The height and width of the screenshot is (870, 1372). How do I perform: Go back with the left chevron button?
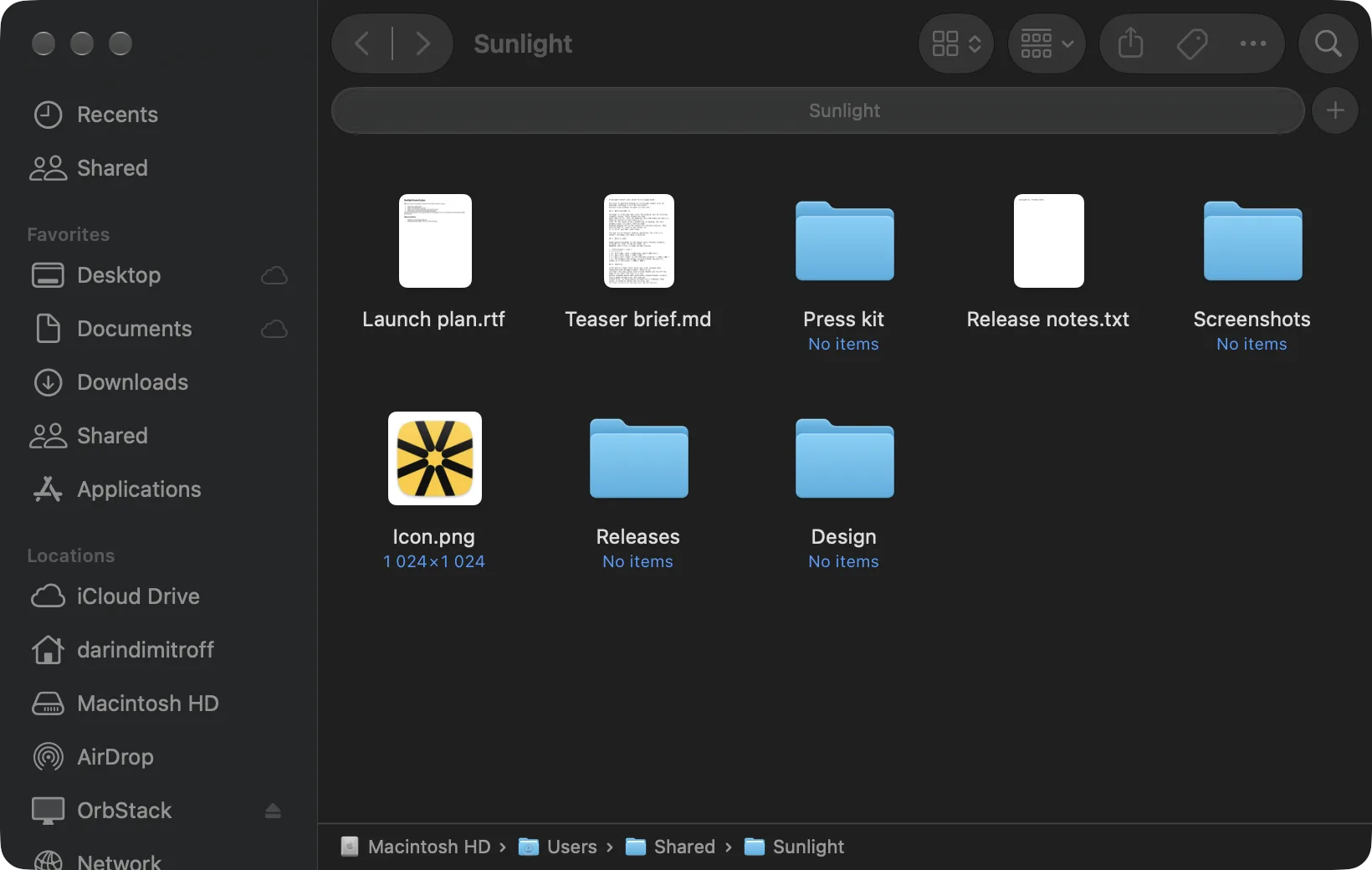[x=362, y=43]
